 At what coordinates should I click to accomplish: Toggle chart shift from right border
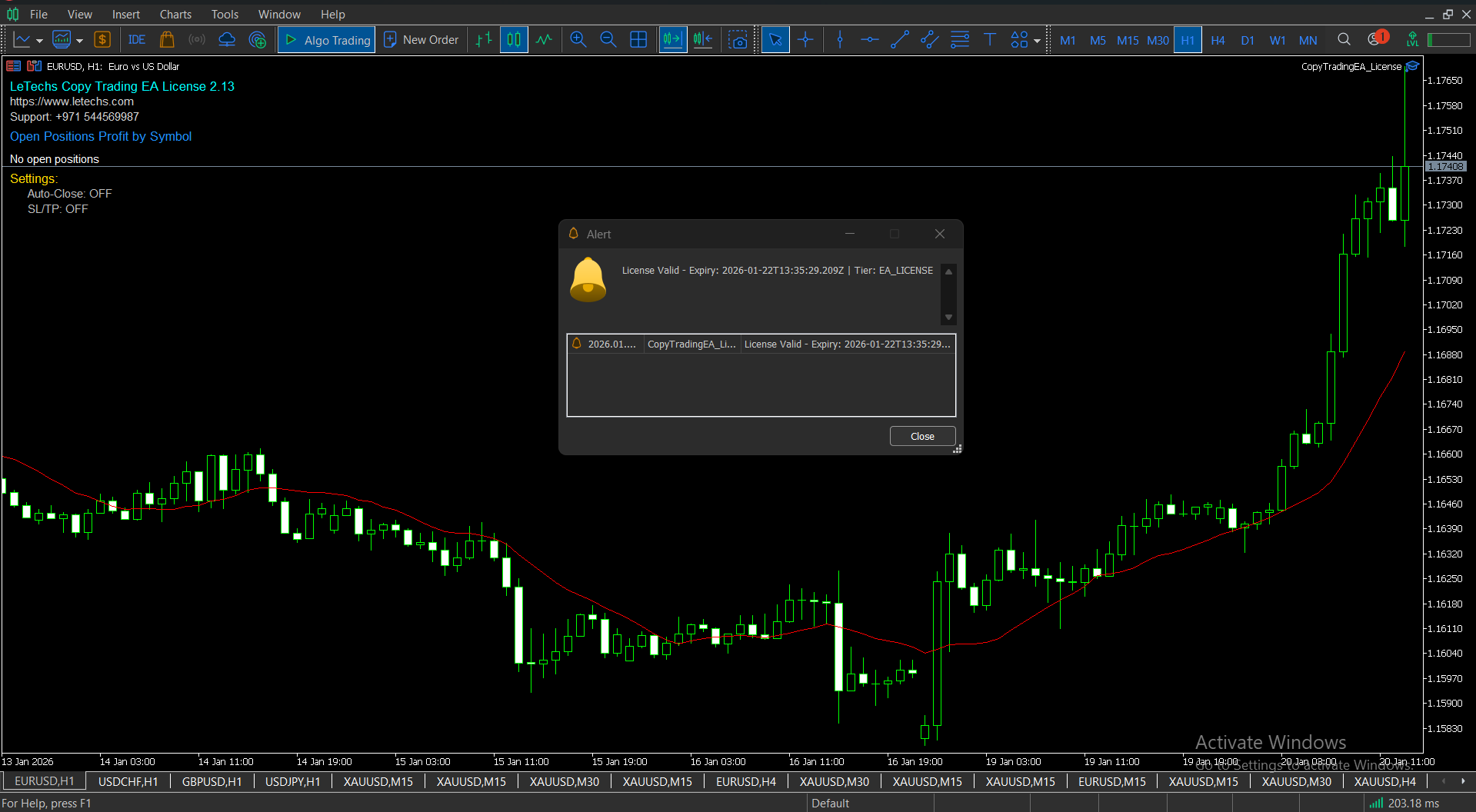coord(703,40)
